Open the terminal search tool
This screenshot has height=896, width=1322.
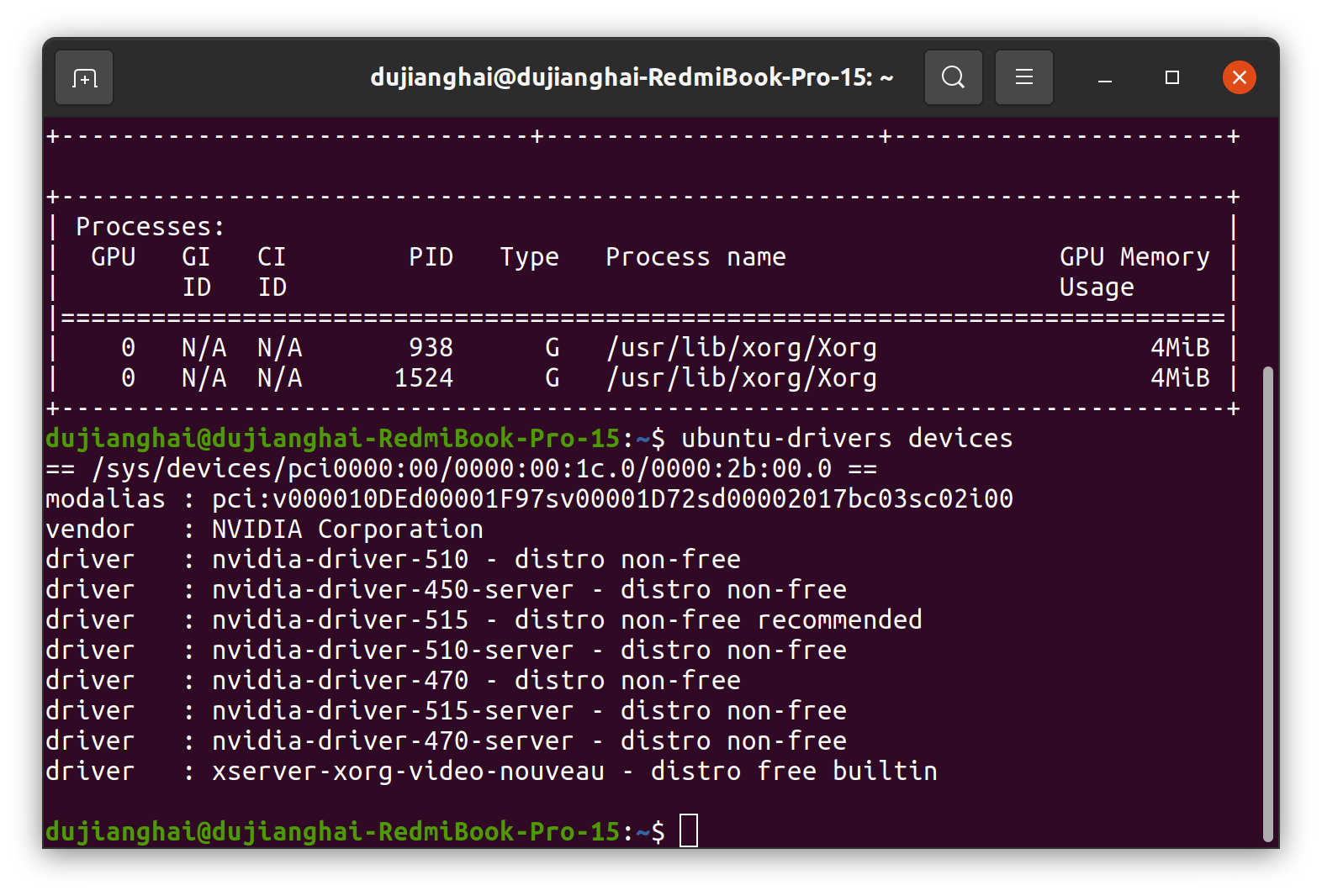(953, 77)
